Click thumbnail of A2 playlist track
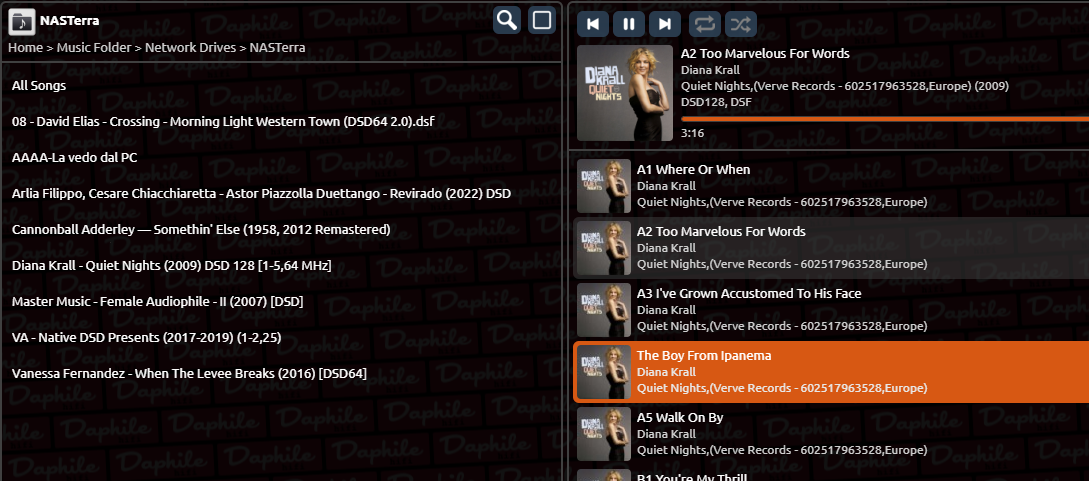Screen dimensions: 1089x481 tap(604, 248)
